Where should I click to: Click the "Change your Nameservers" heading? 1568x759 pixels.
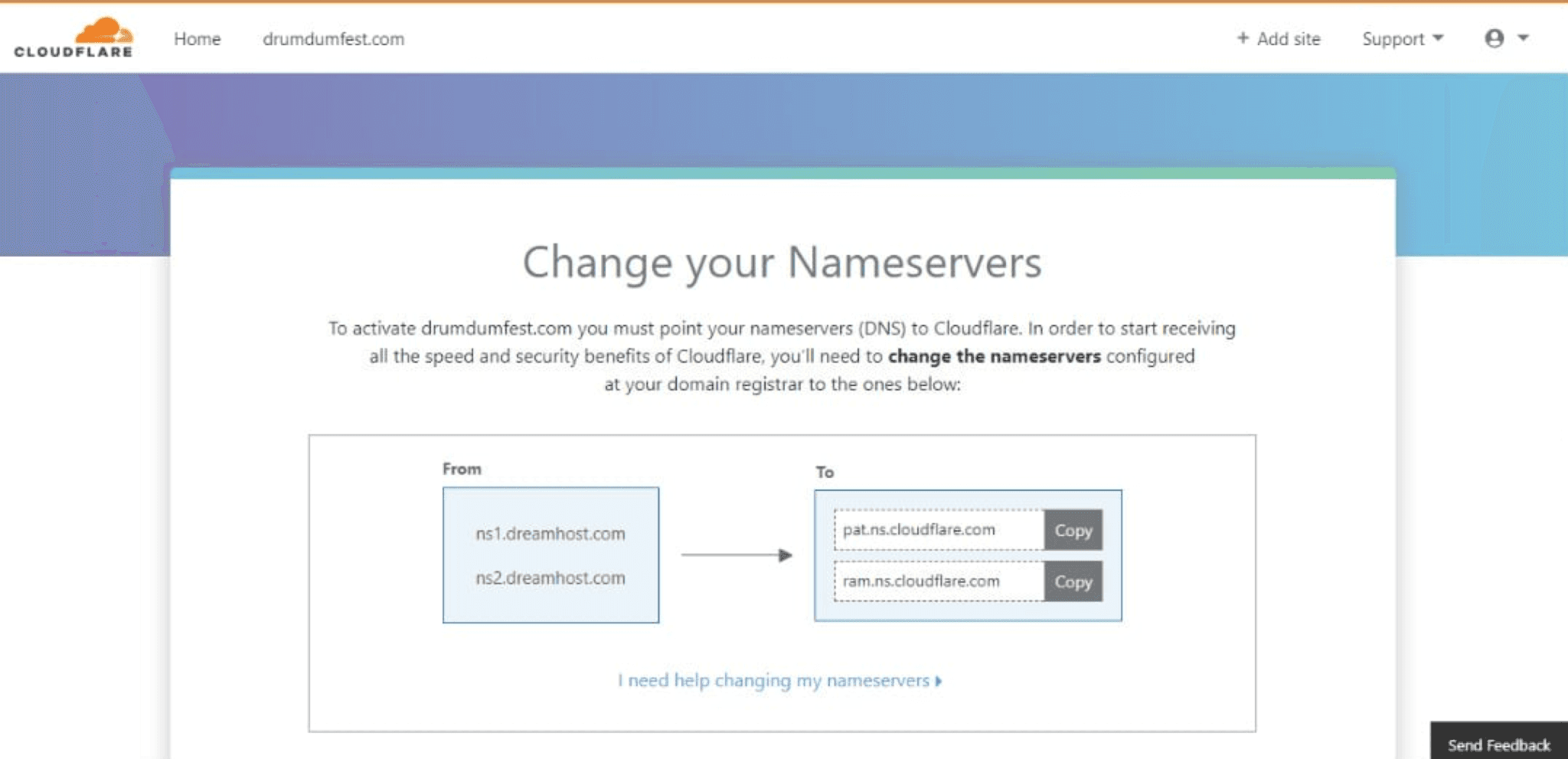click(782, 263)
